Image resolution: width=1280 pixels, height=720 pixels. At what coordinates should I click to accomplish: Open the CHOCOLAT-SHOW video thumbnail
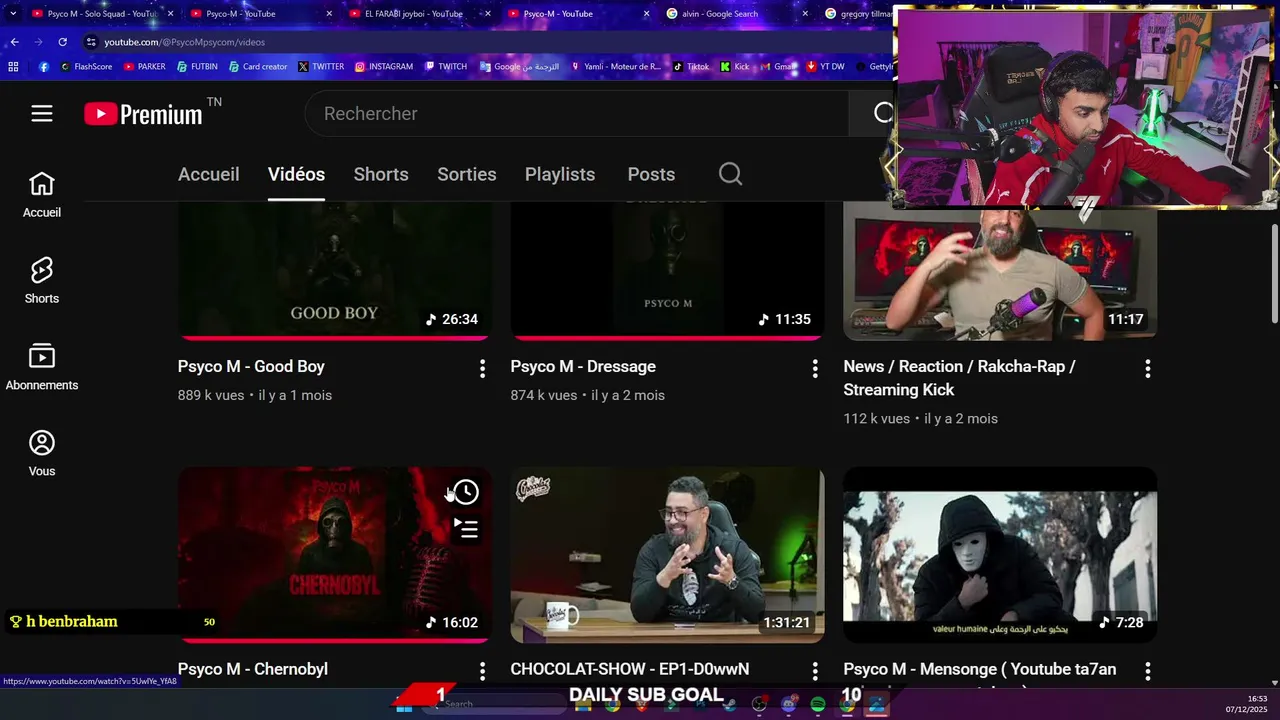point(667,555)
